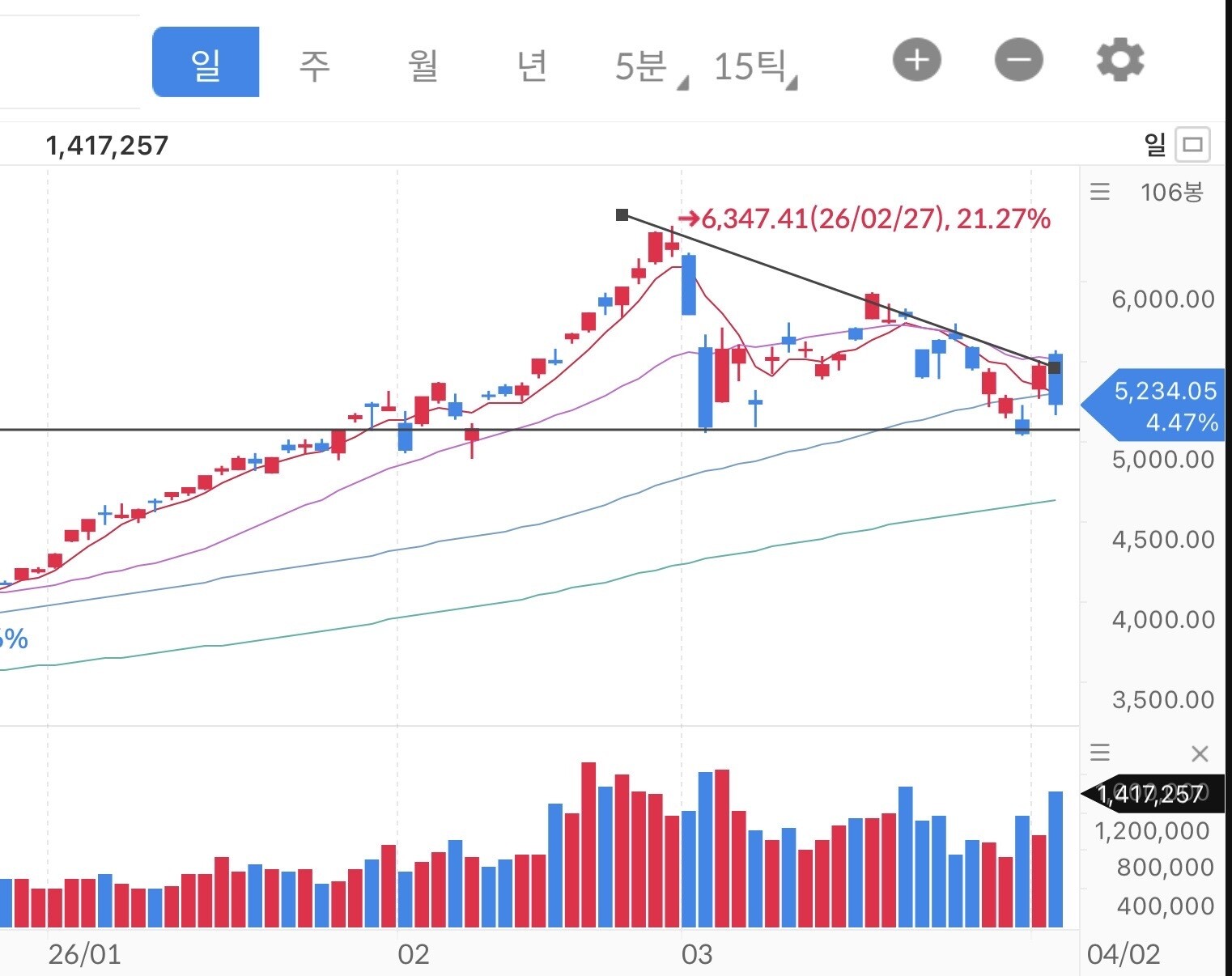1232x976 pixels.
Task: Close the volume panel with X
Action: (x=1200, y=754)
